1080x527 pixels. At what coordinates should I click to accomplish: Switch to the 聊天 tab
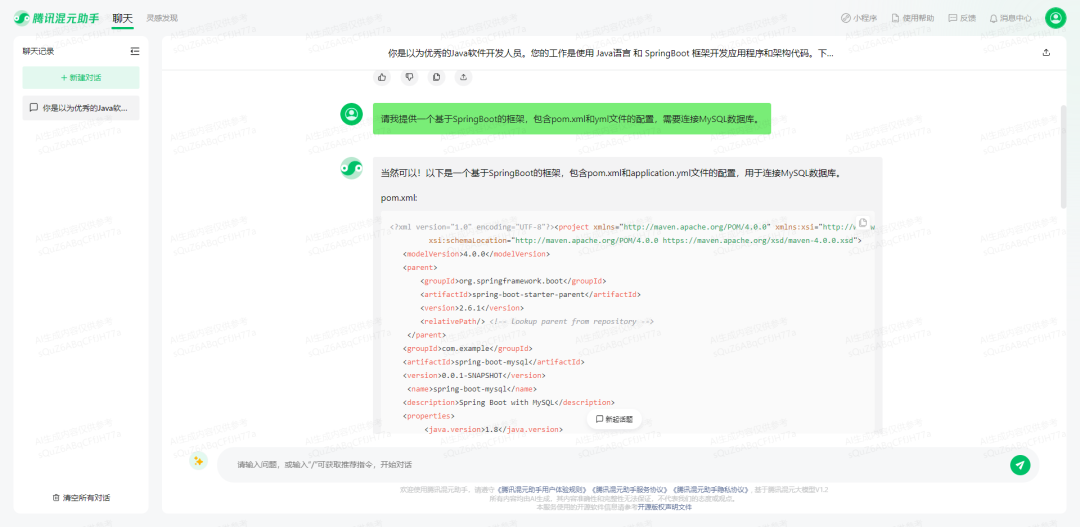click(123, 18)
